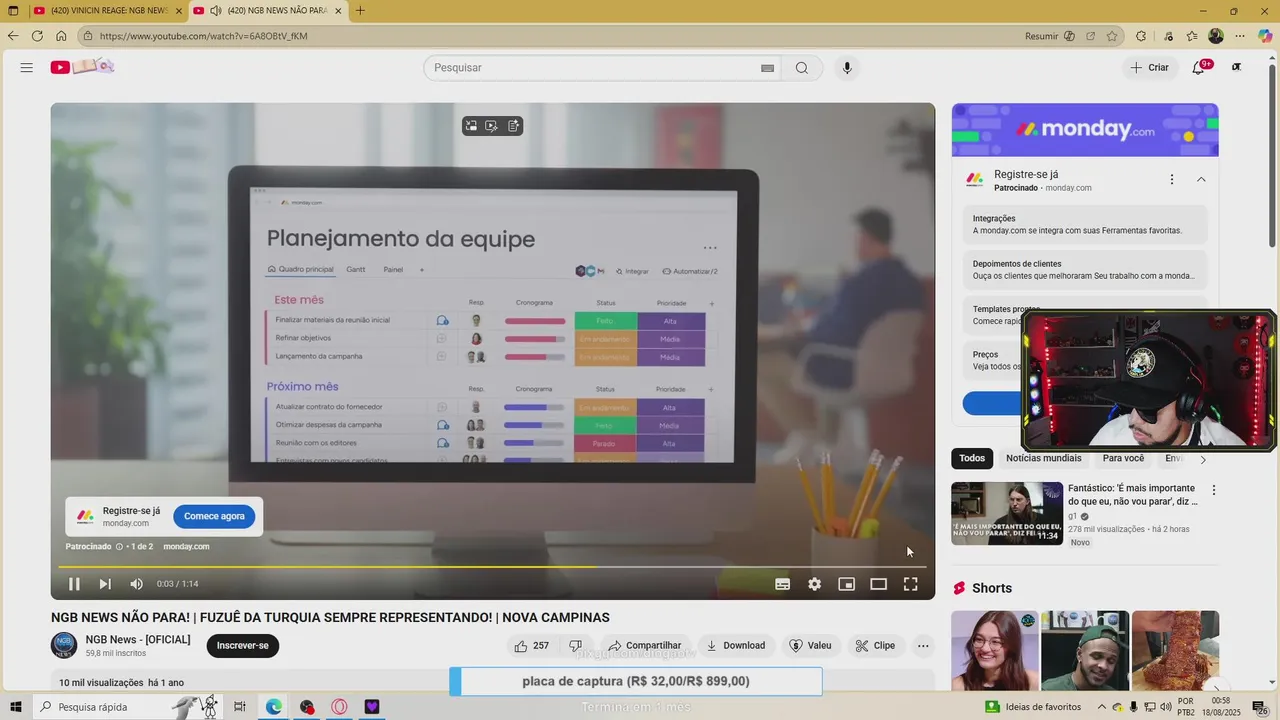Image resolution: width=1280 pixels, height=720 pixels.
Task: Click the Valeu thanks button
Action: (810, 646)
